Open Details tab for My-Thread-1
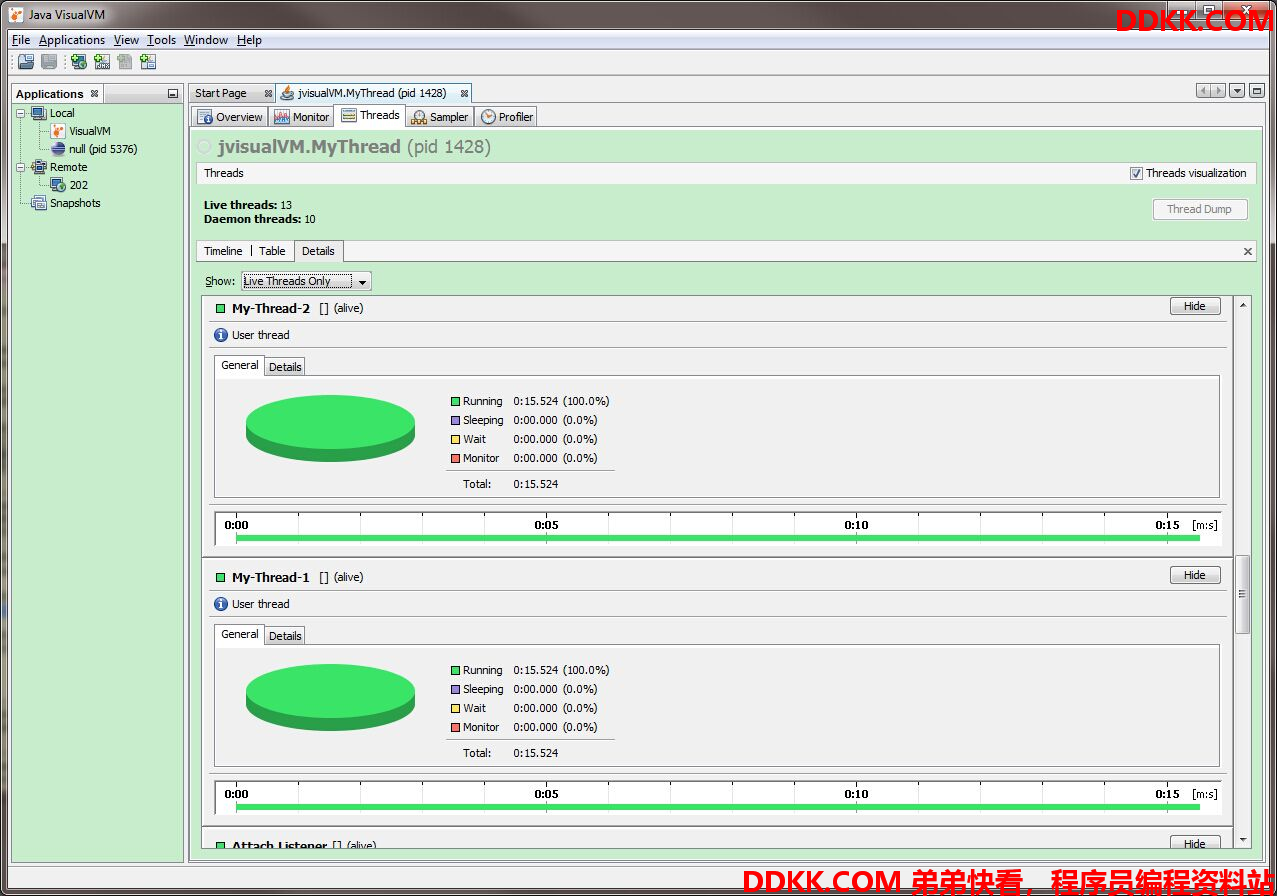 [x=285, y=636]
